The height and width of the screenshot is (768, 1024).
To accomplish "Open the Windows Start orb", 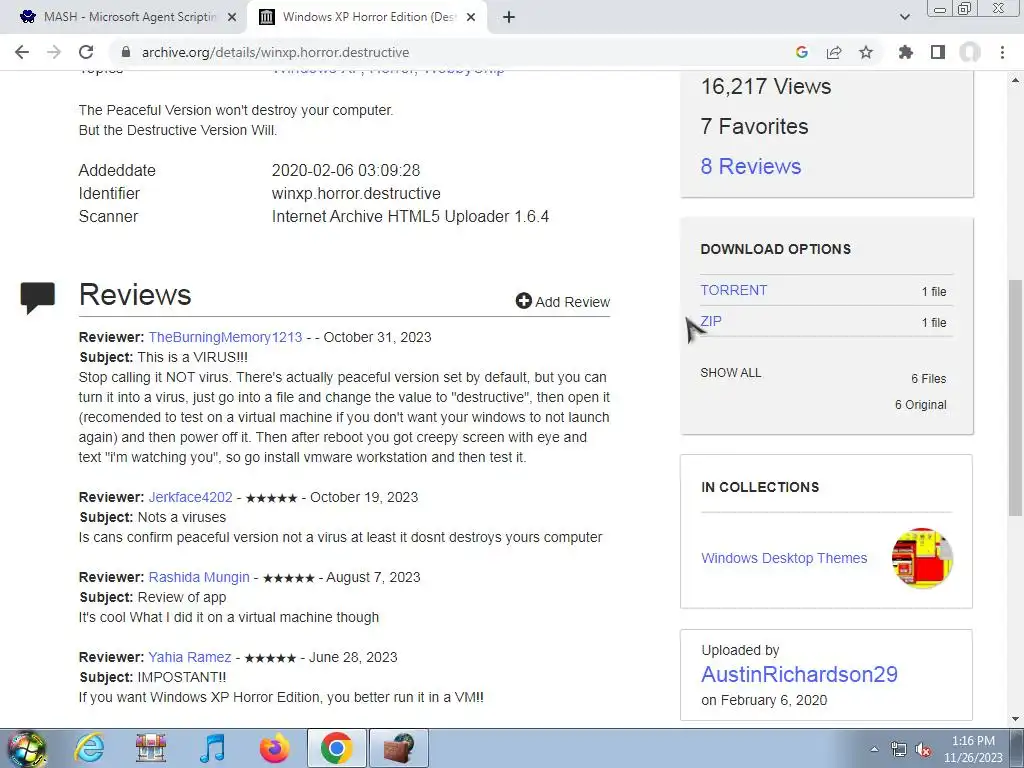I will coord(27,748).
